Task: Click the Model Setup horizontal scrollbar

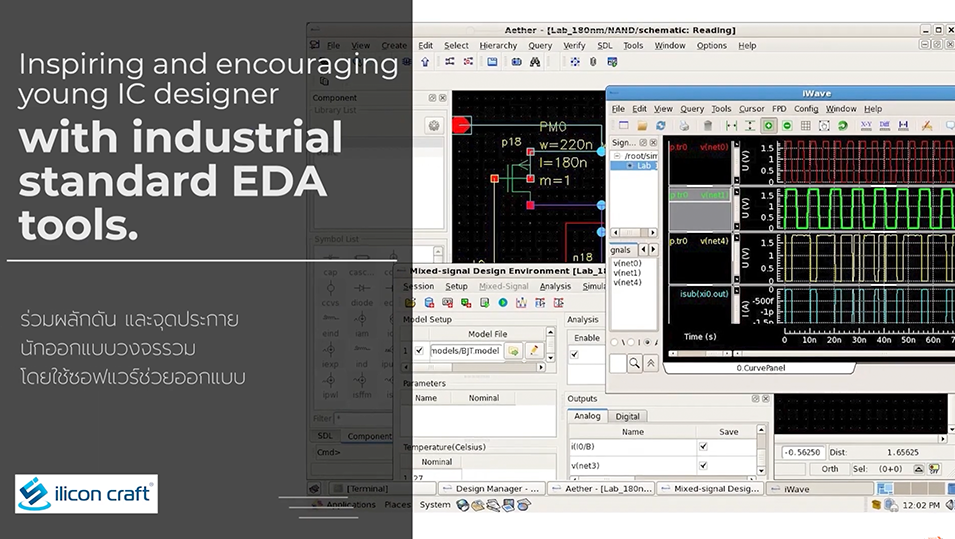Action: (470, 367)
